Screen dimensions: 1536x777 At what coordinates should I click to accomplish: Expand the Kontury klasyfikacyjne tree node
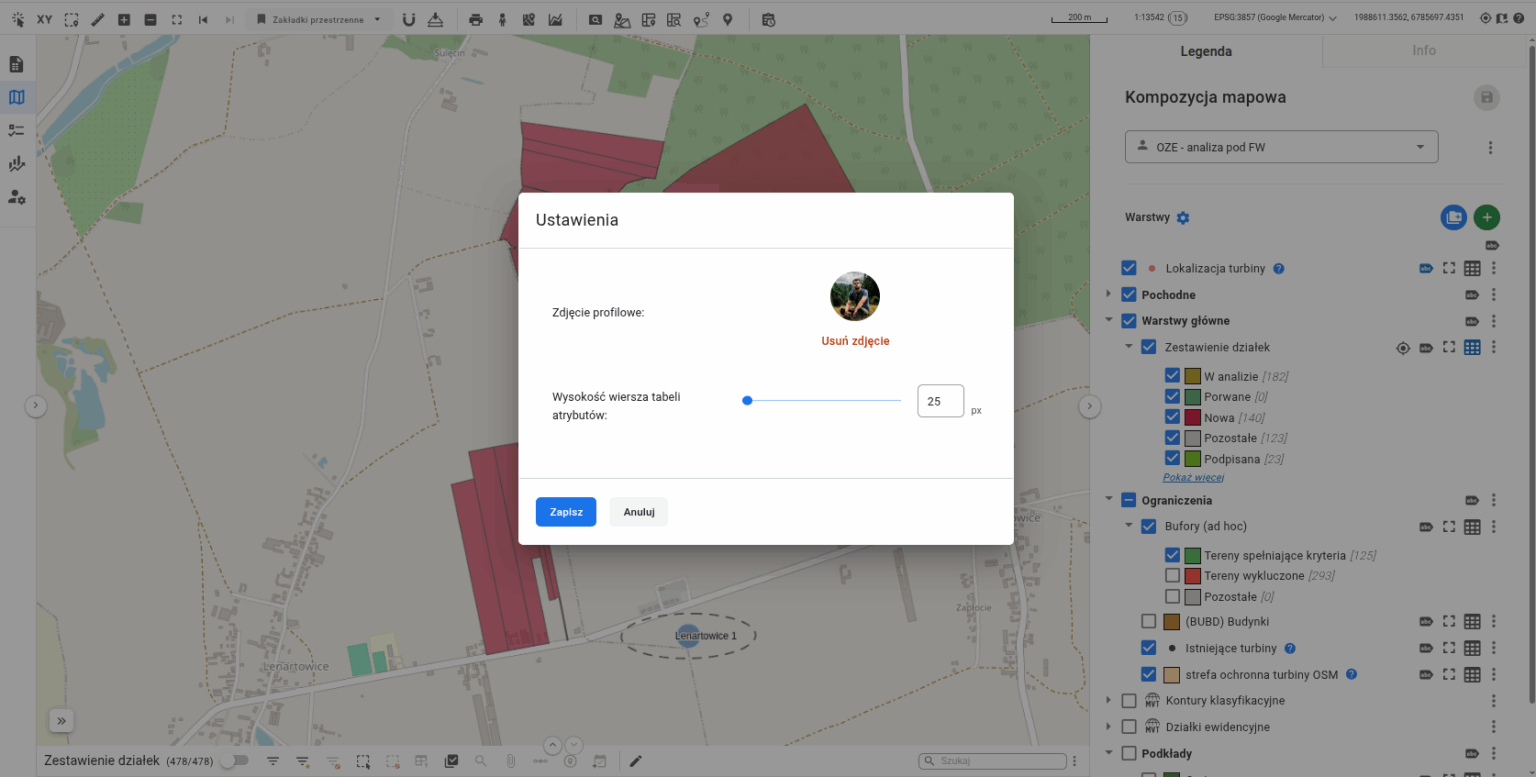[1109, 701]
